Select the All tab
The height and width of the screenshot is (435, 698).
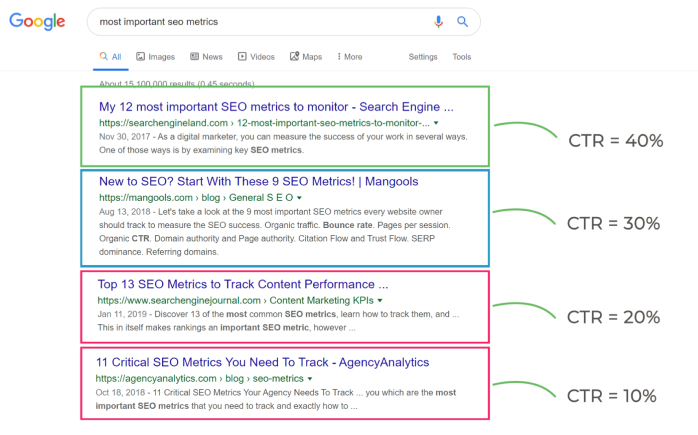click(x=110, y=57)
